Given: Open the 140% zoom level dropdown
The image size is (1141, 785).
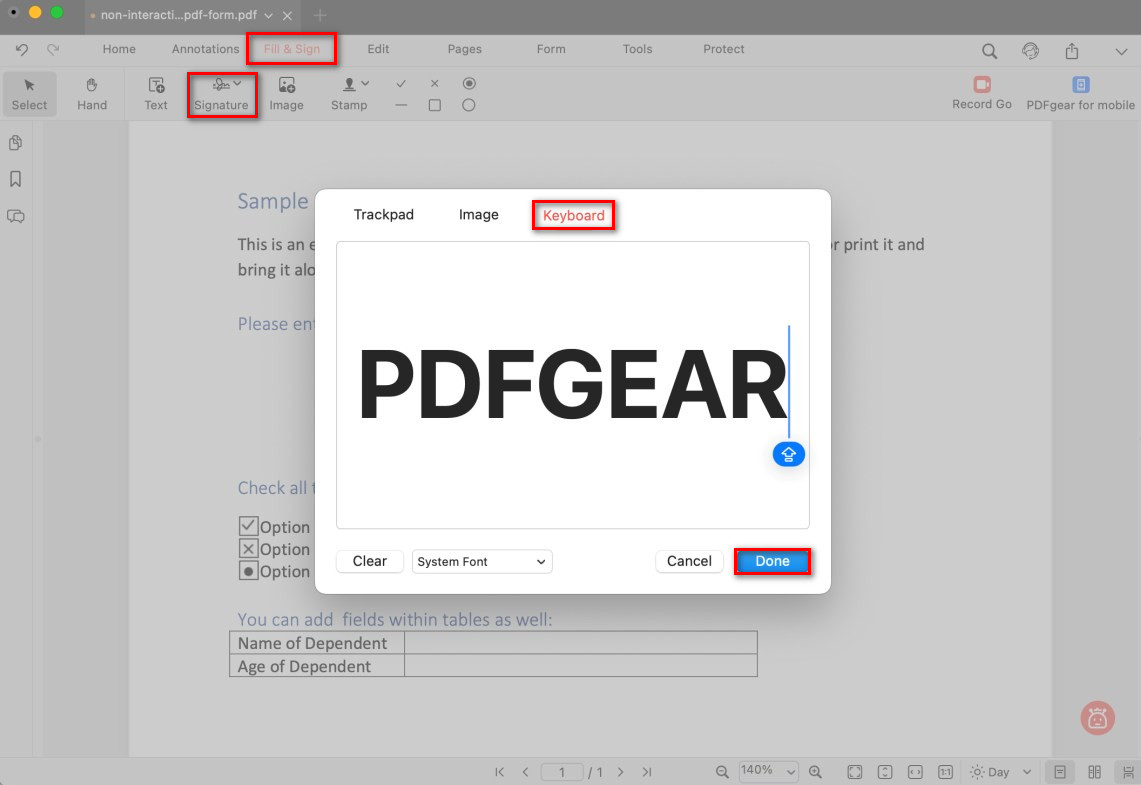Looking at the screenshot, I should [768, 771].
